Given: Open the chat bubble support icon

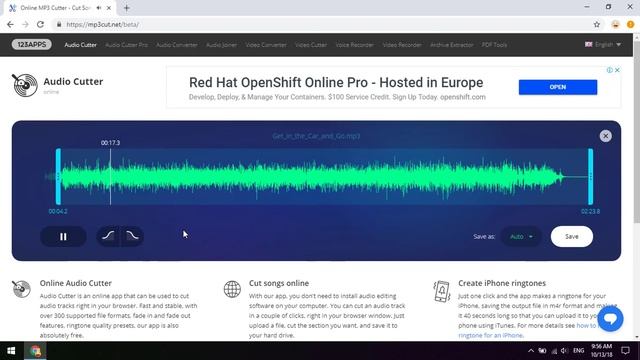Looking at the screenshot, I should coord(610,318).
